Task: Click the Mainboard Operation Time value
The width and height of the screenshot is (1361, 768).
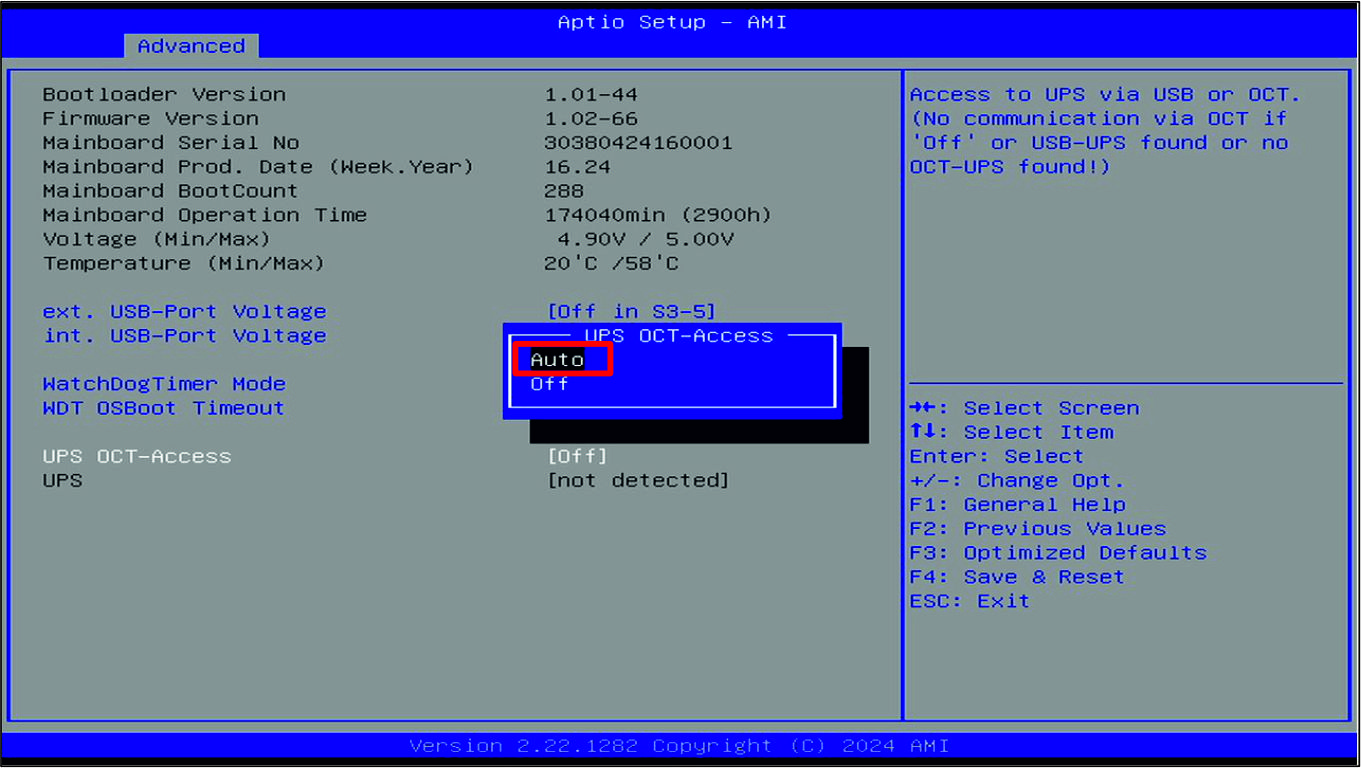Action: (x=658, y=215)
